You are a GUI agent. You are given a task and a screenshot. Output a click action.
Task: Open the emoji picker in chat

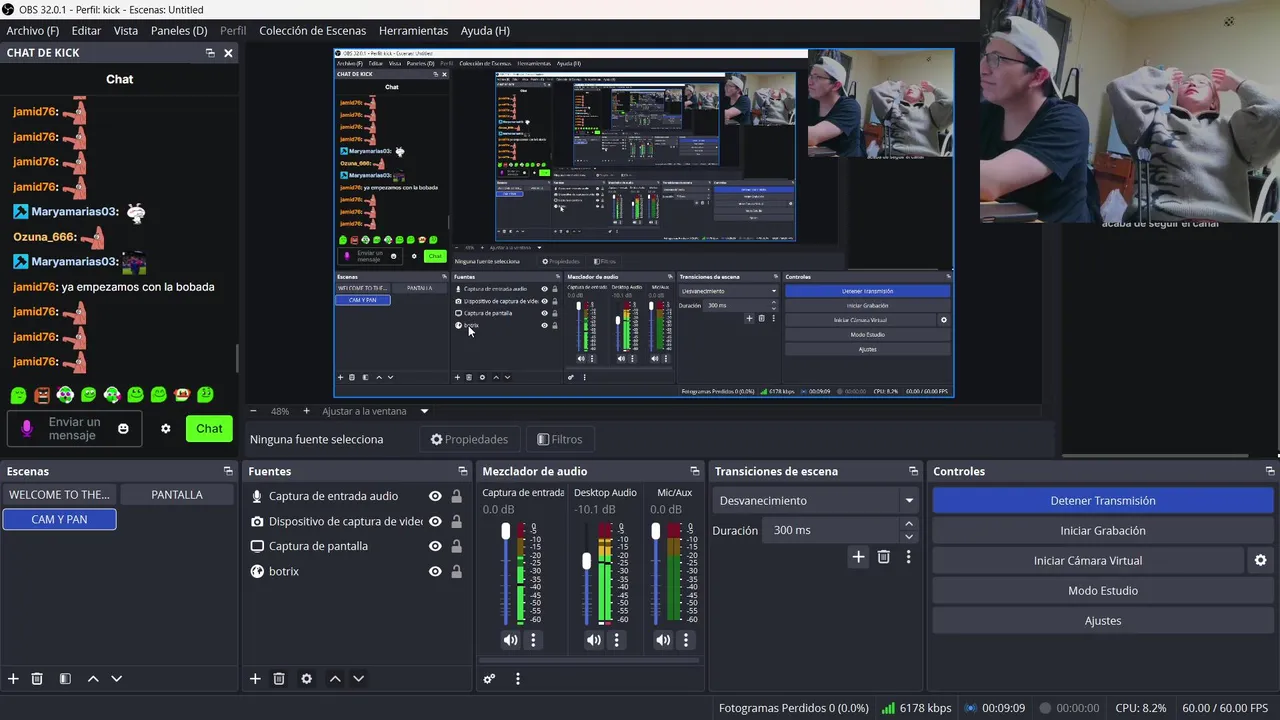click(123, 428)
